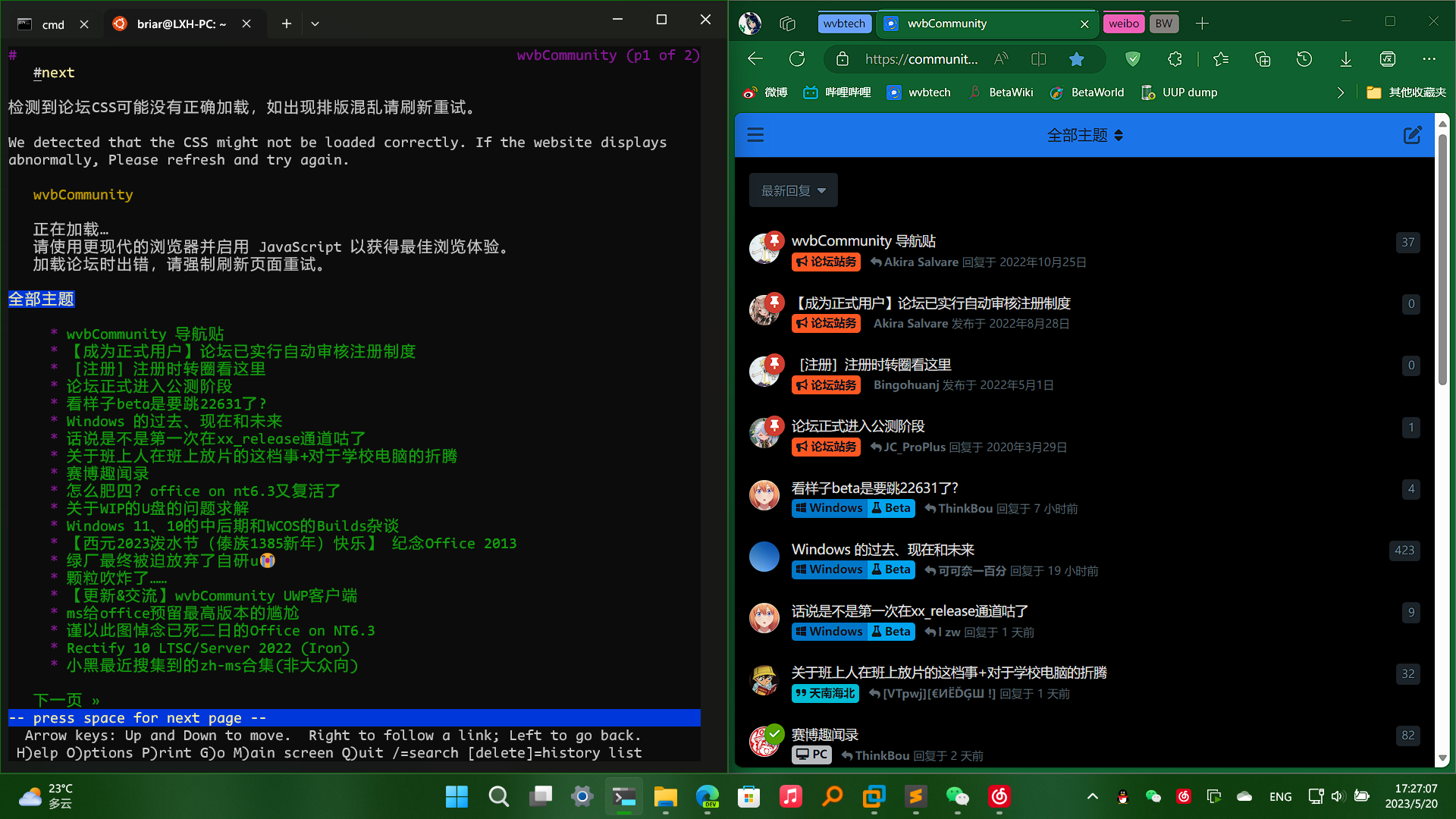Click the browser page scrollbar down arrow
Screen dimensions: 1456x819
pyautogui.click(x=1443, y=758)
